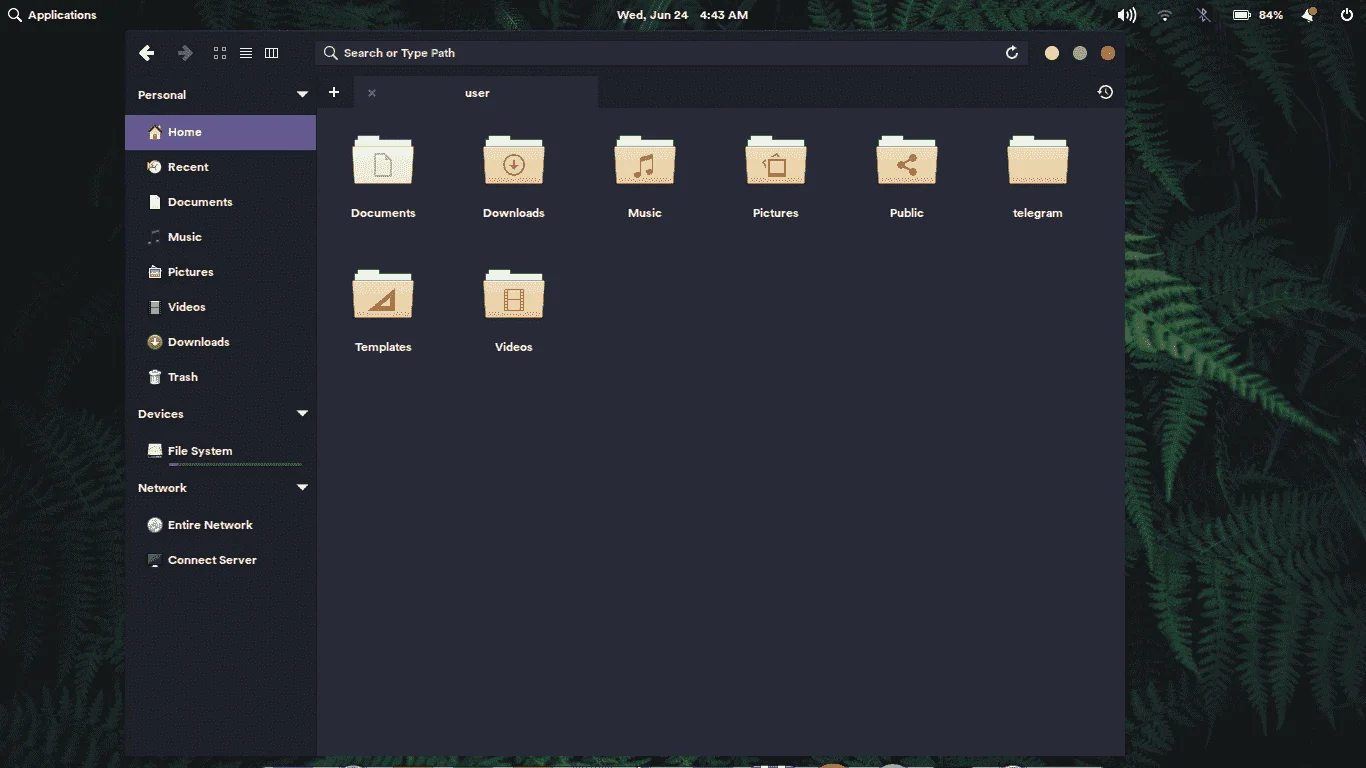Open Documents in the sidebar
The height and width of the screenshot is (768, 1366).
click(x=220, y=202)
